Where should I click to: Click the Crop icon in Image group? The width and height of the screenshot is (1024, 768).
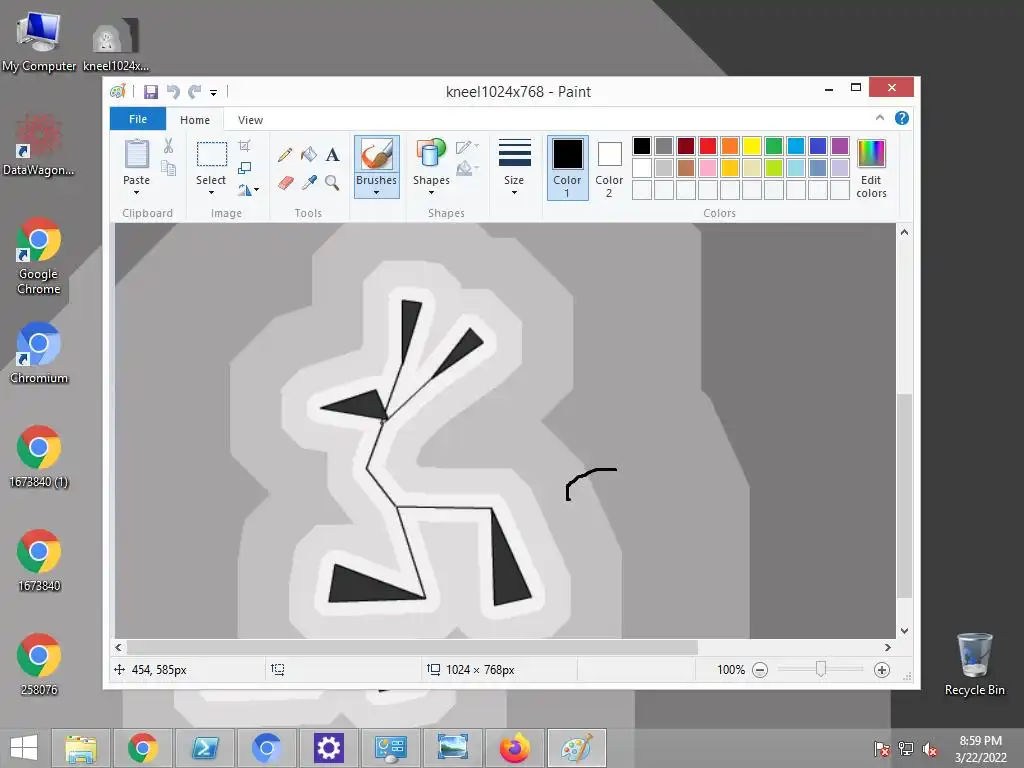tap(244, 146)
